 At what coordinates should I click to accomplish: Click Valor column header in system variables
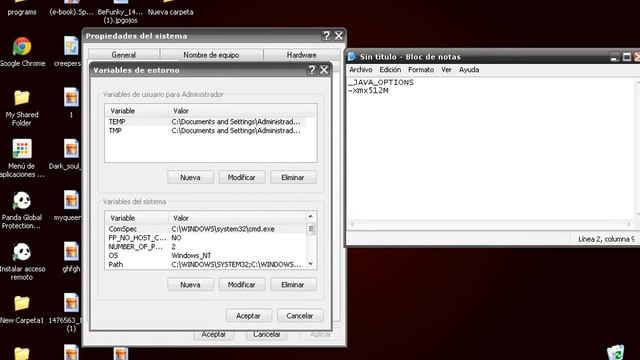tap(238, 218)
